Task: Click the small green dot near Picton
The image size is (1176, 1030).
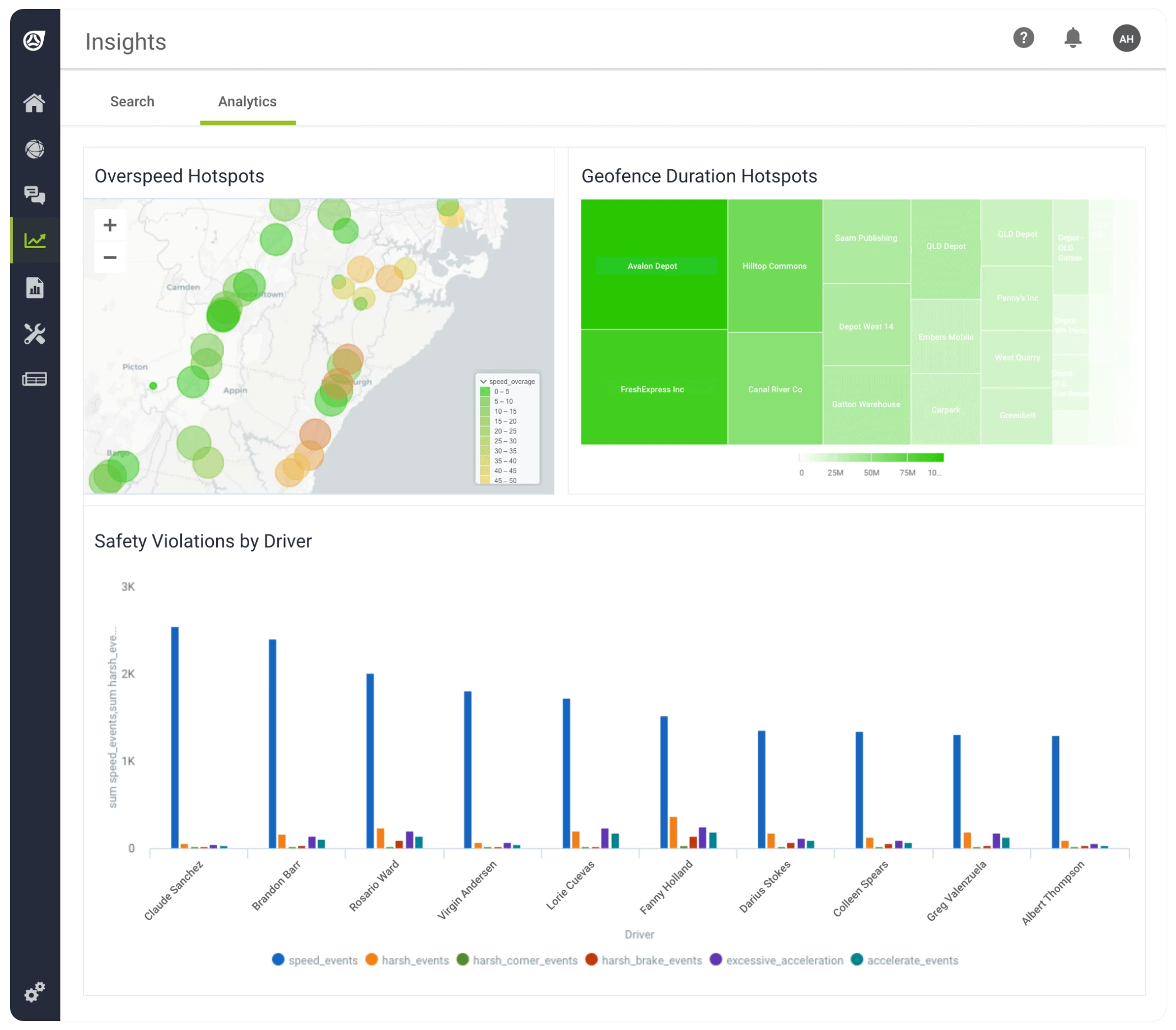Action: point(153,386)
